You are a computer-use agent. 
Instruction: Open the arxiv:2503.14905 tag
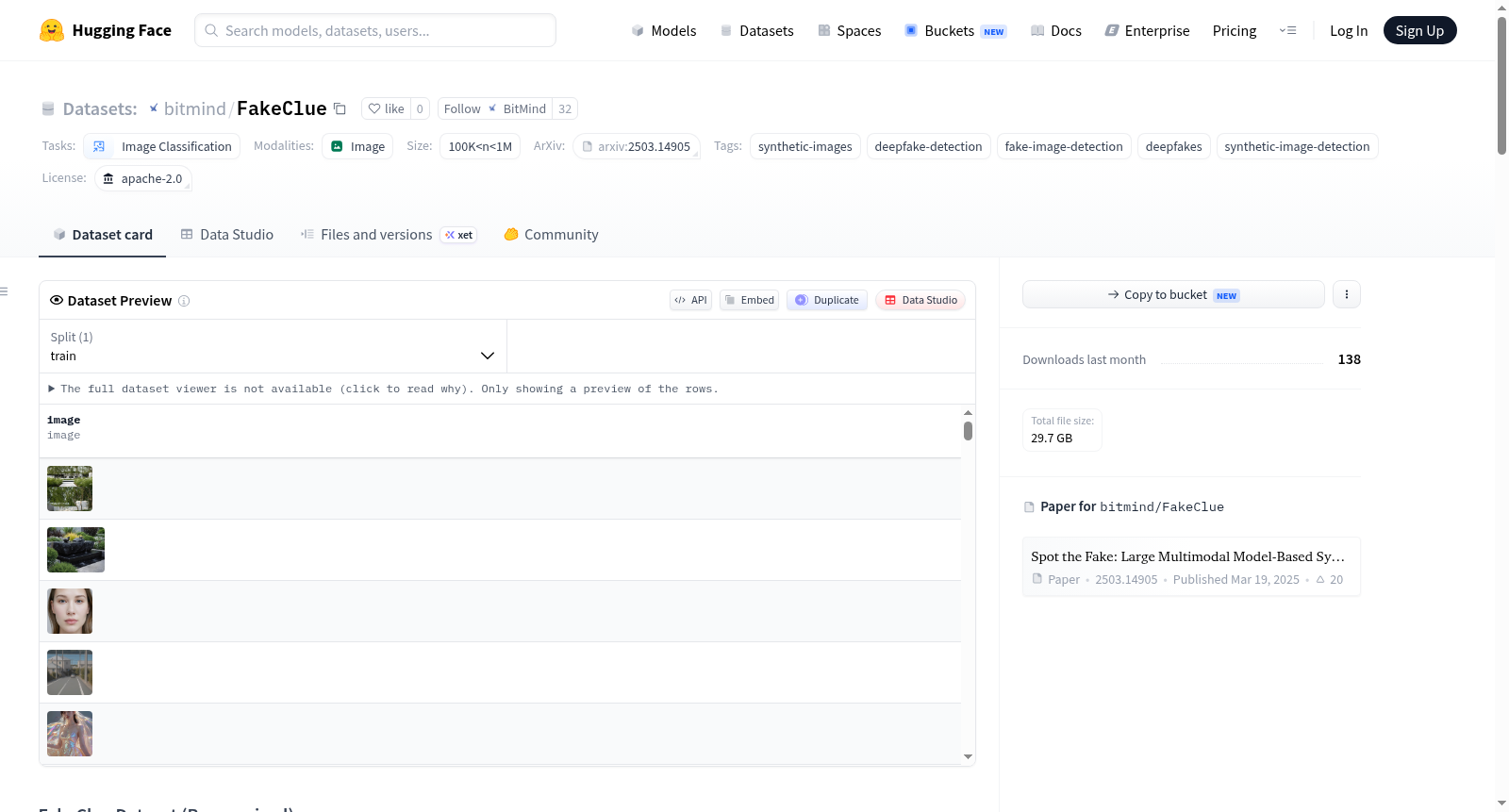coord(637,146)
